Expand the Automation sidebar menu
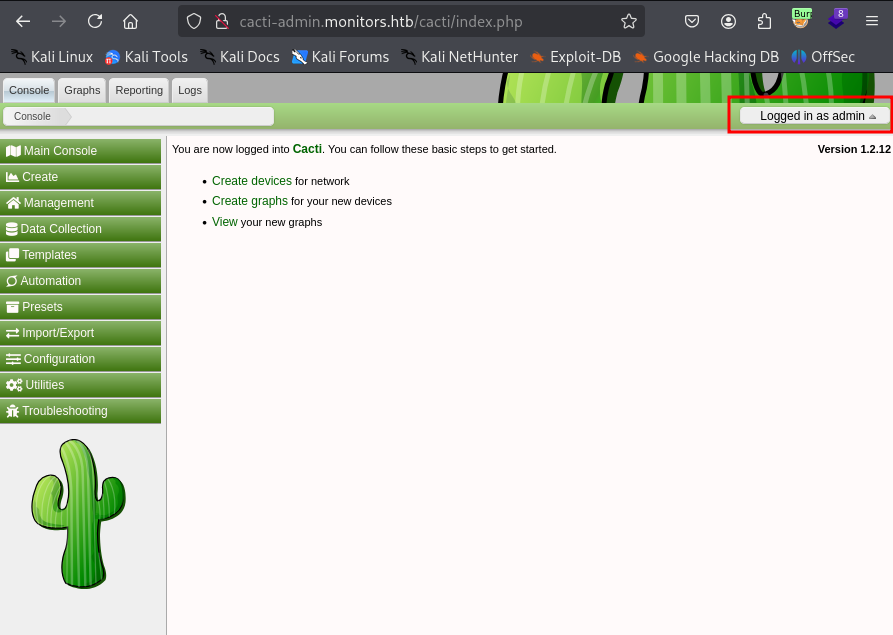 80,281
